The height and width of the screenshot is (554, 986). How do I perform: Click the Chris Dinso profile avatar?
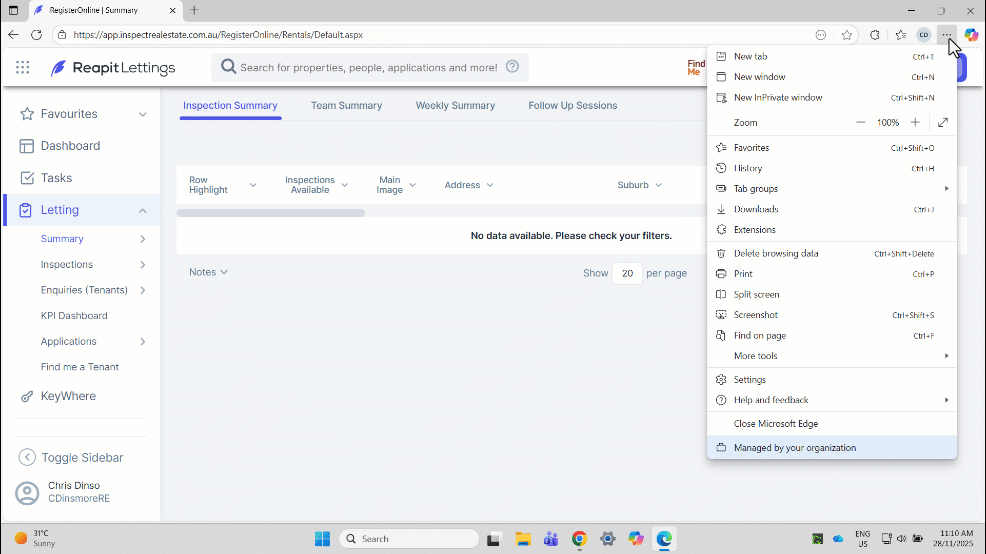point(27,493)
